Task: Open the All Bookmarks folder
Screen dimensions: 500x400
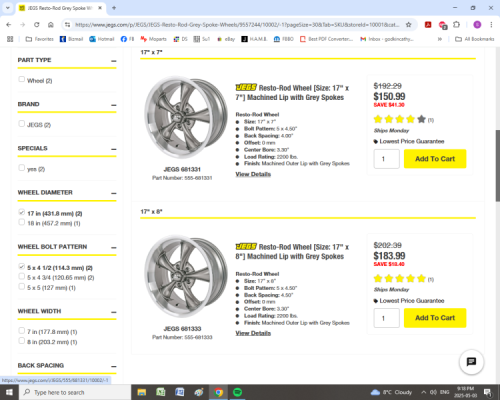Action: (475, 39)
